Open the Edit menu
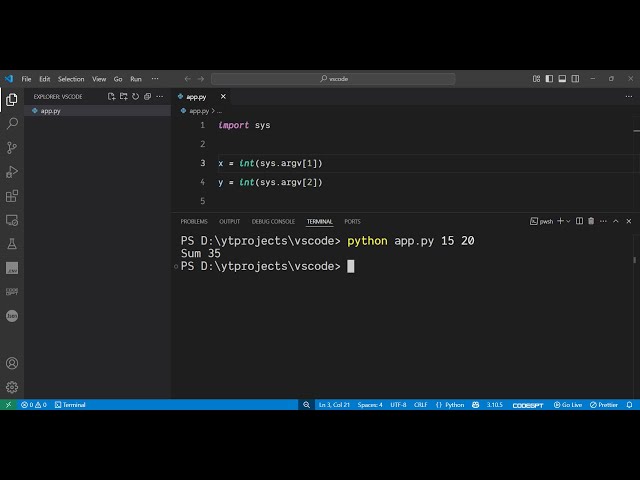 pyautogui.click(x=44, y=79)
